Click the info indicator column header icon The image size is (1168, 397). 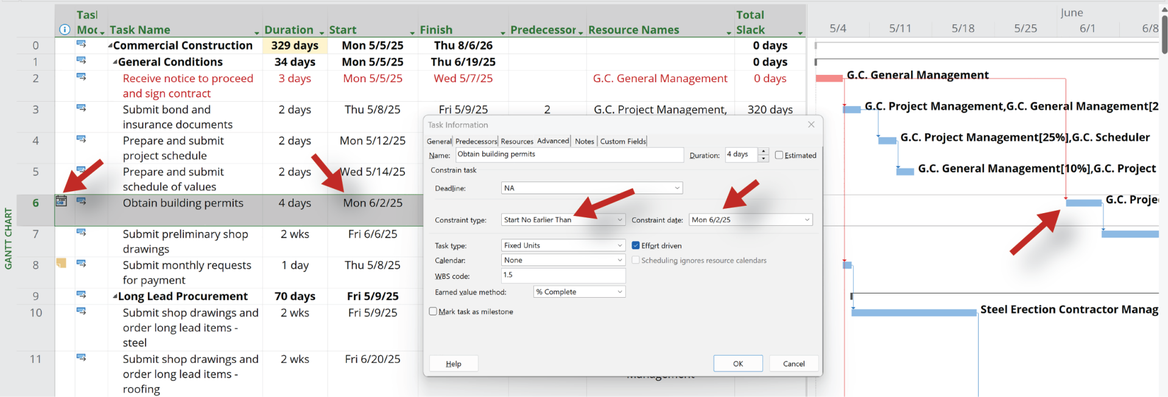click(64, 30)
